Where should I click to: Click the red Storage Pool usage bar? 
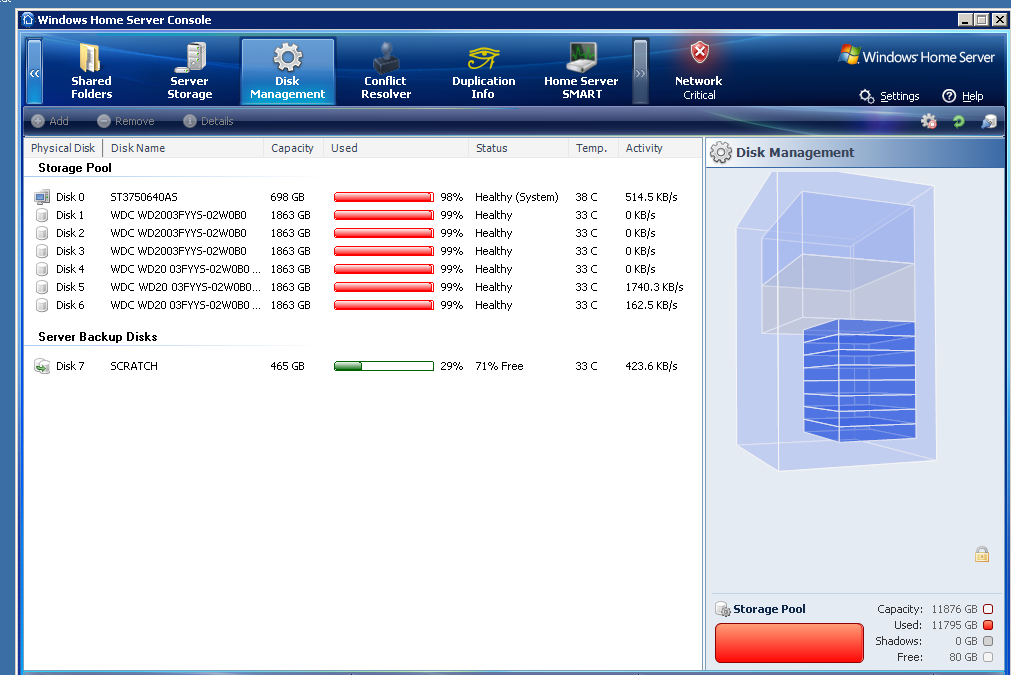(789, 643)
